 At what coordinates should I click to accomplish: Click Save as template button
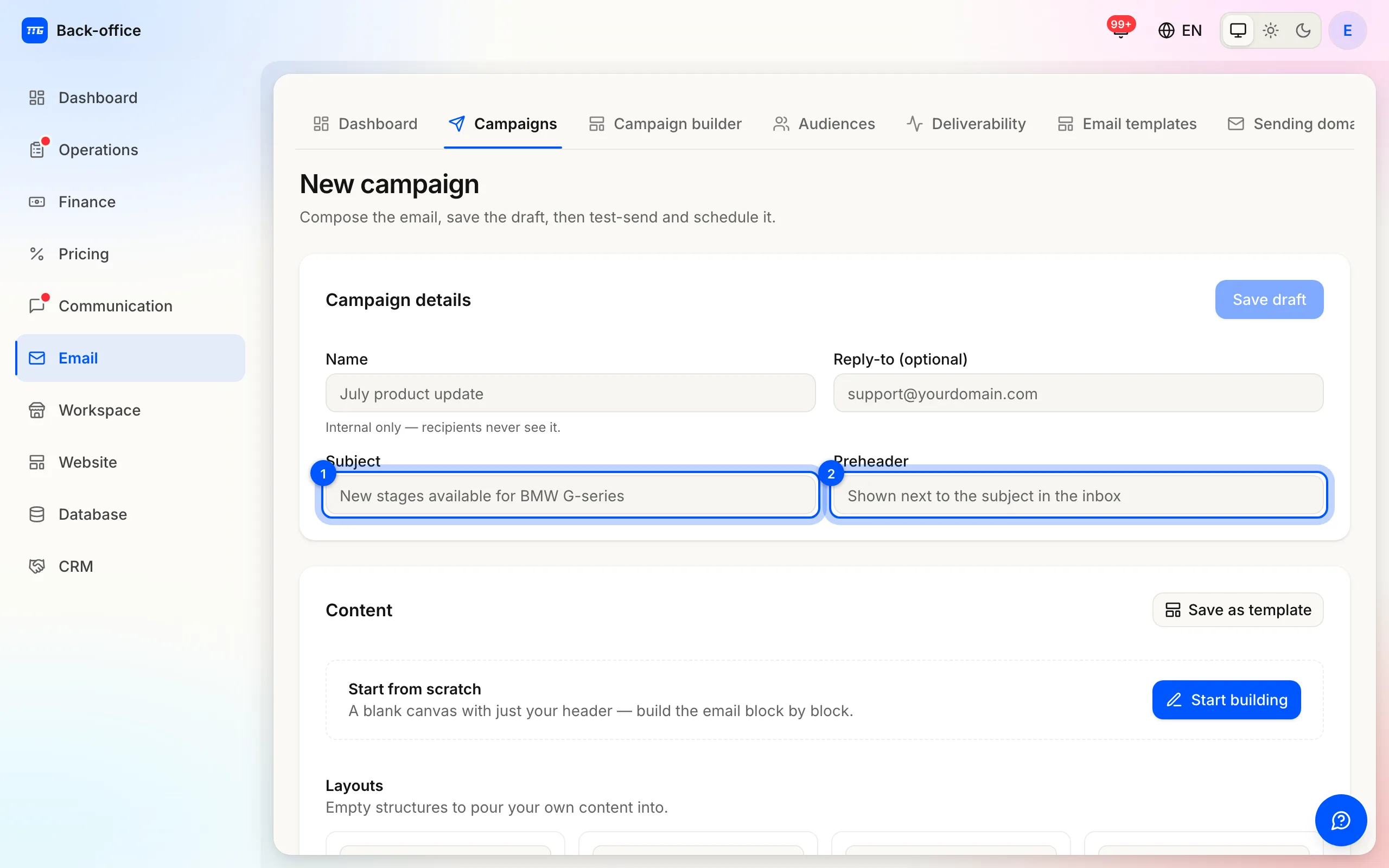[x=1238, y=610]
